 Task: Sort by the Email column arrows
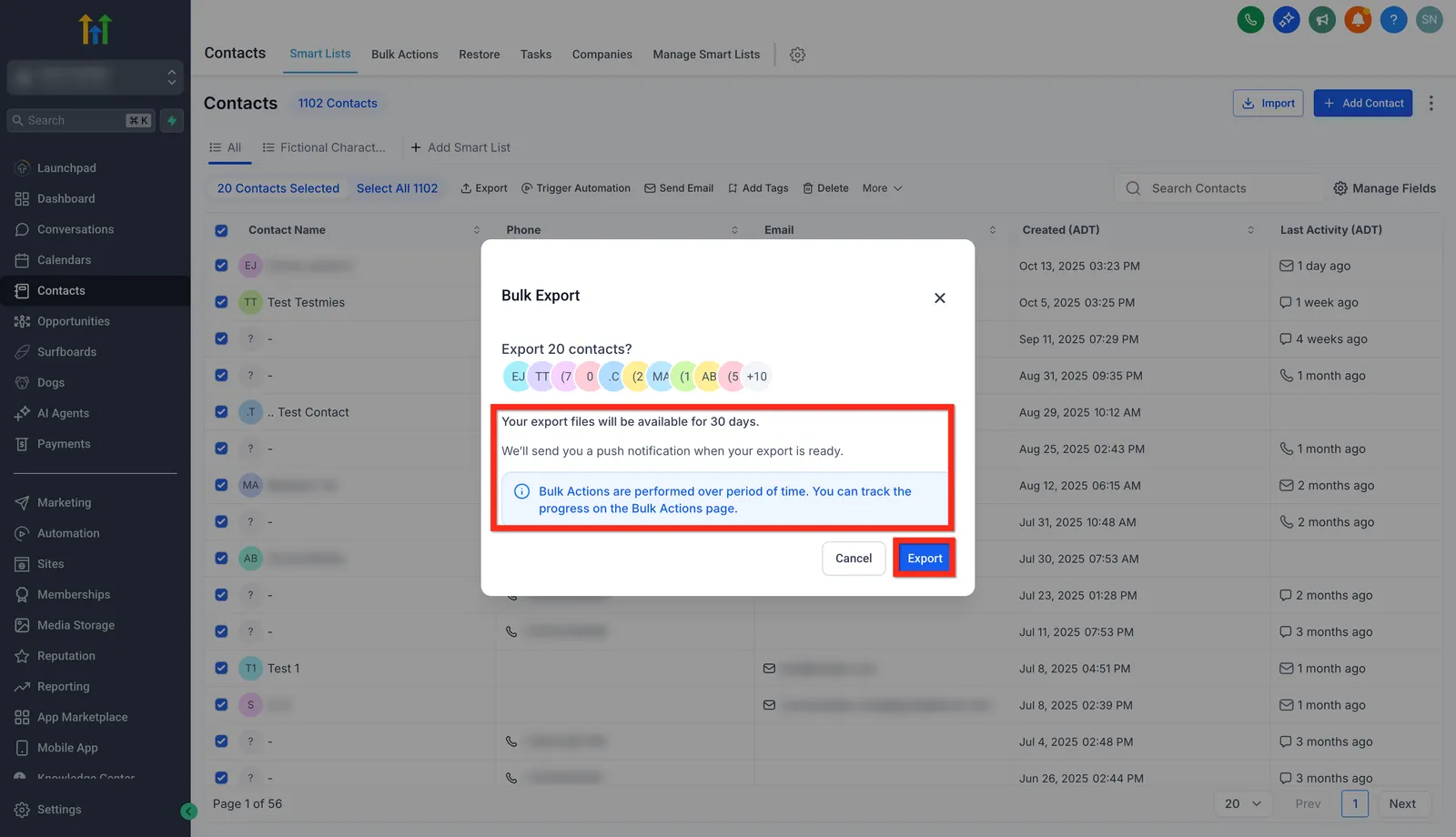click(x=993, y=230)
